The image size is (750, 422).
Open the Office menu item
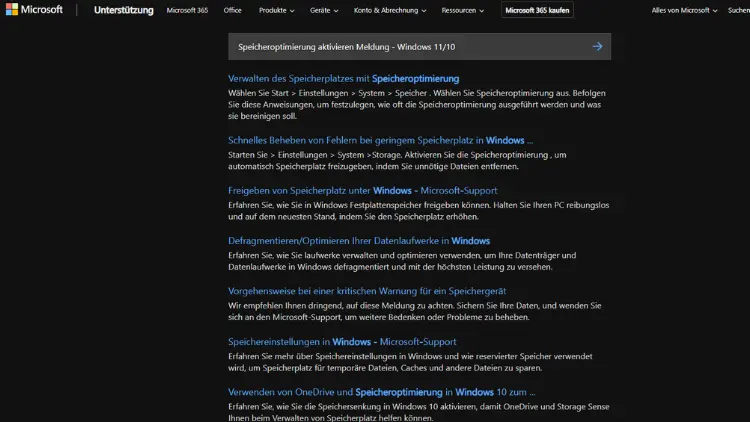pos(232,10)
